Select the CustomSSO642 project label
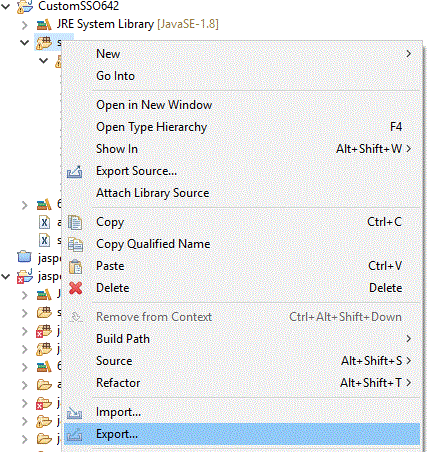This screenshot has width=446, height=452. (78, 6)
